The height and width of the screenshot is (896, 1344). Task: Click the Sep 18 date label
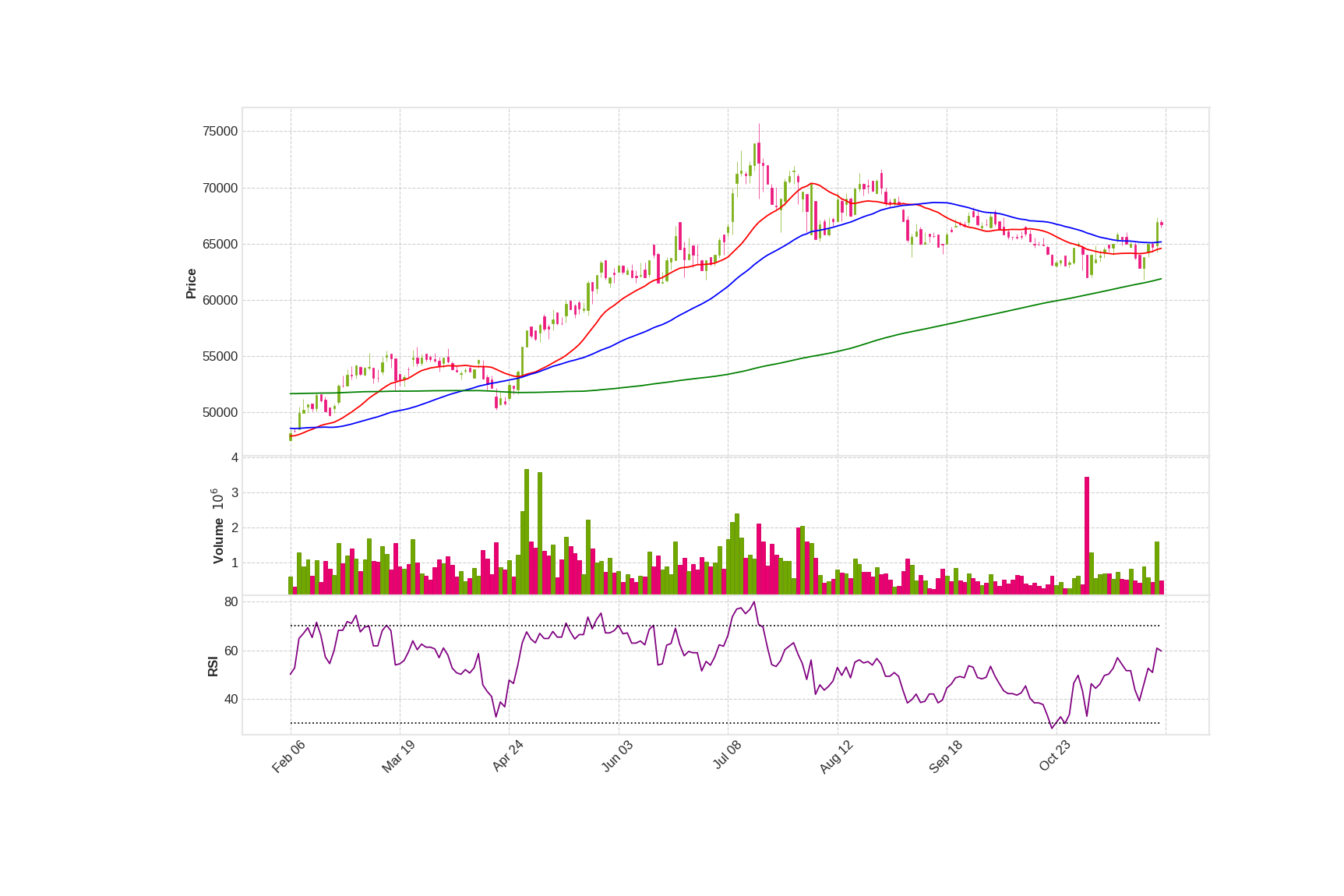pos(946,757)
